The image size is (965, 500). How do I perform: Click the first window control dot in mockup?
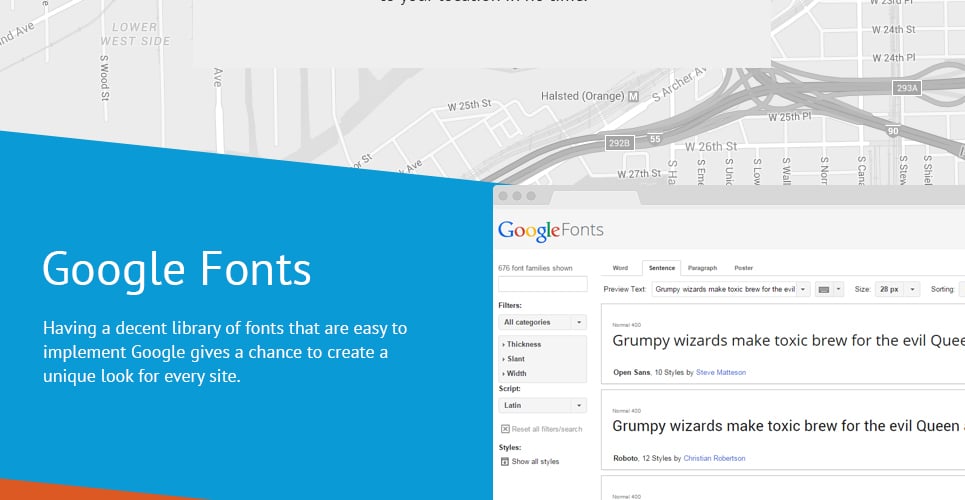(x=503, y=196)
